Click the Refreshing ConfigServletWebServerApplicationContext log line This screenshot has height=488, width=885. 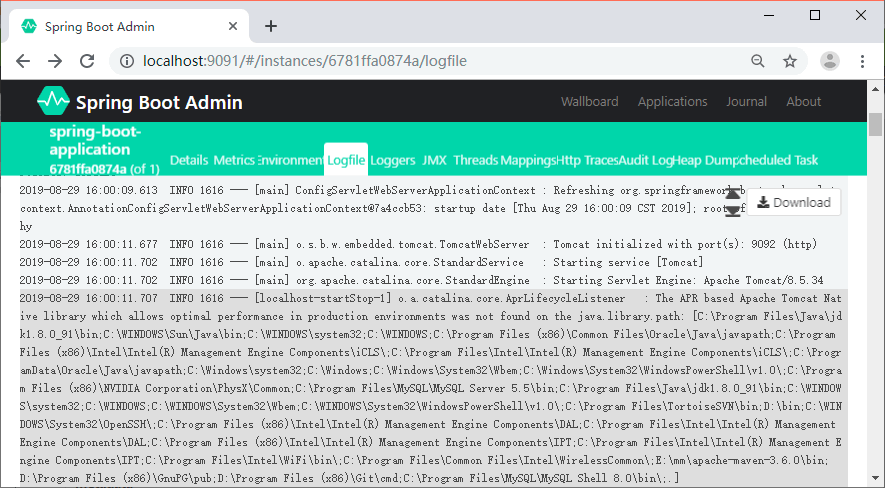pyautogui.click(x=433, y=208)
